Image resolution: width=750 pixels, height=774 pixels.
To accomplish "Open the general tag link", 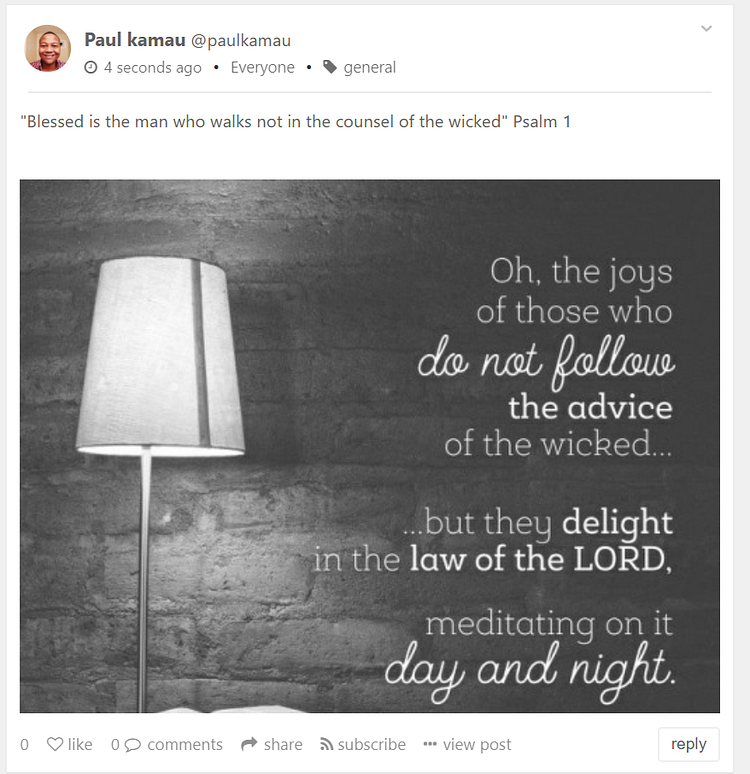I will 369,68.
